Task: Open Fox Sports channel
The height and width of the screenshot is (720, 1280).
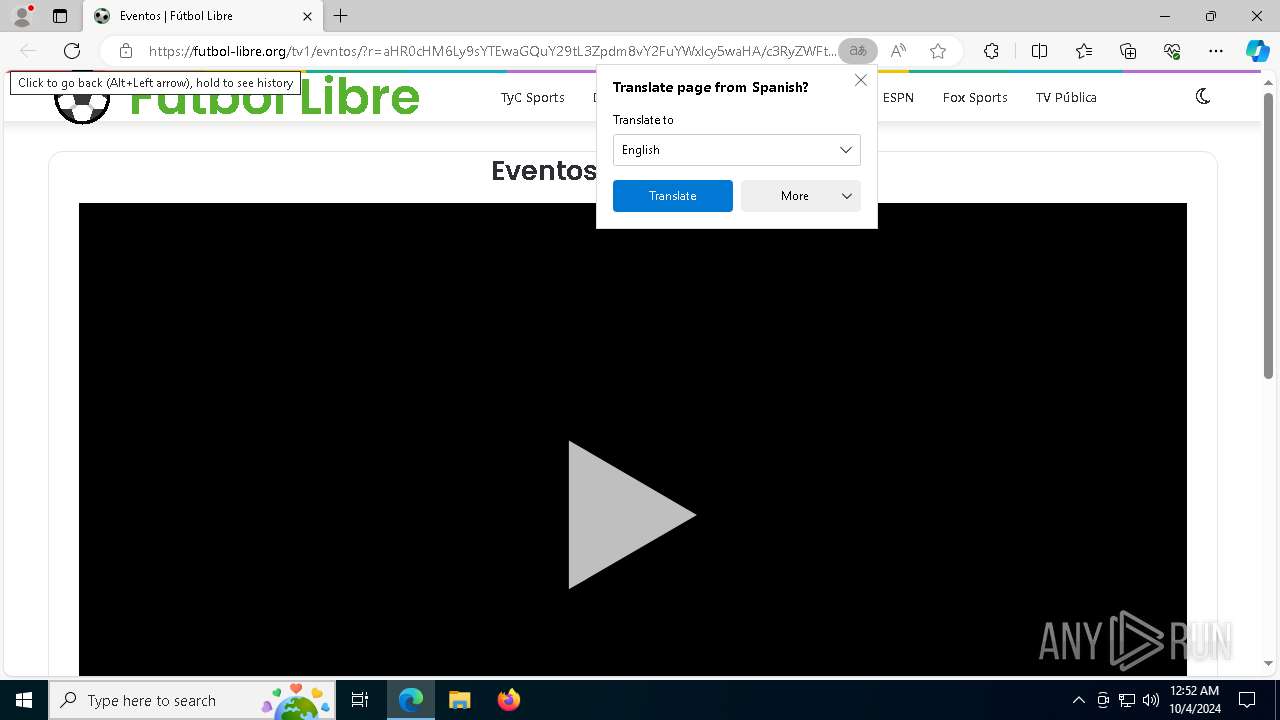Action: pos(975,97)
